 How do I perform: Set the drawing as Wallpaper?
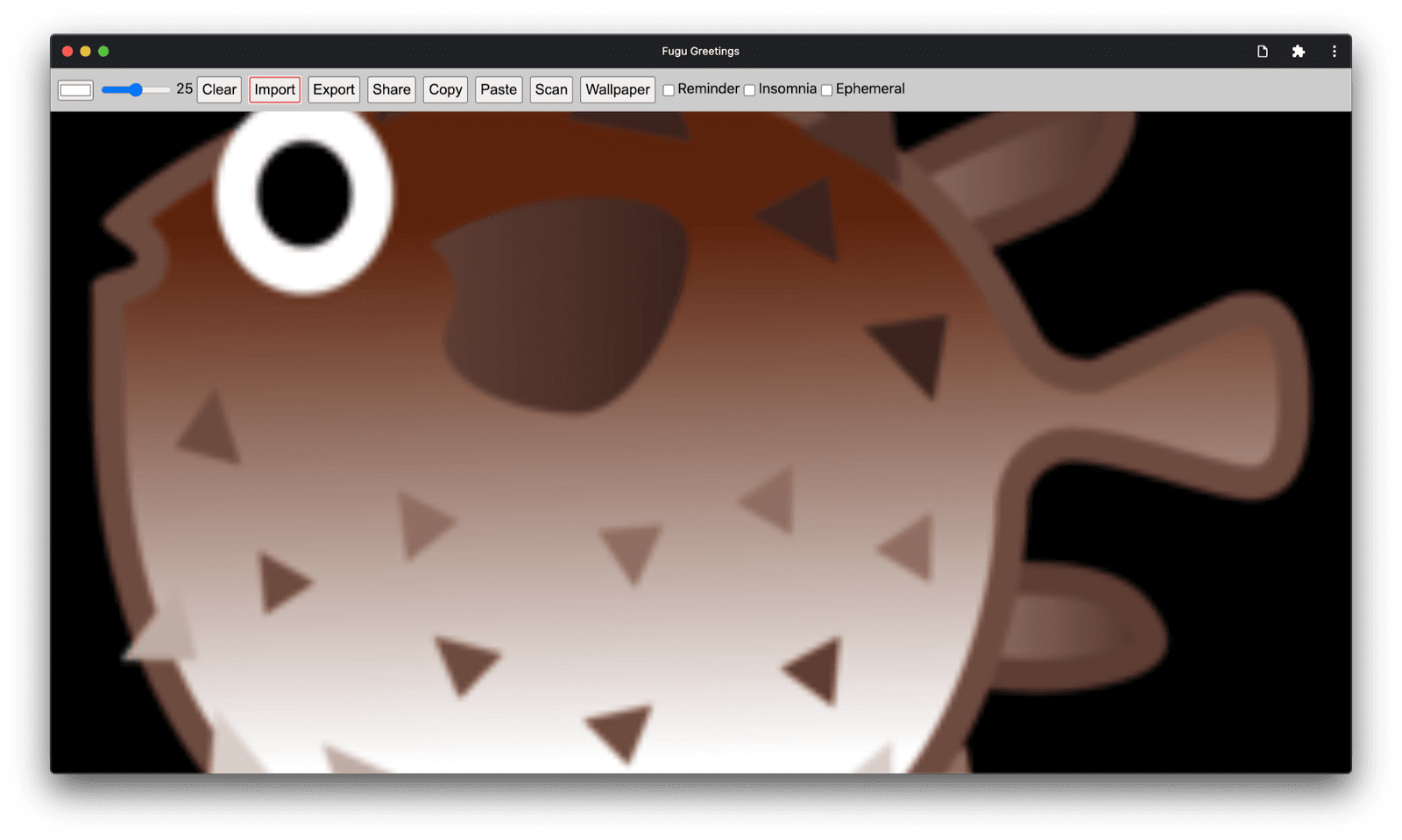point(617,89)
